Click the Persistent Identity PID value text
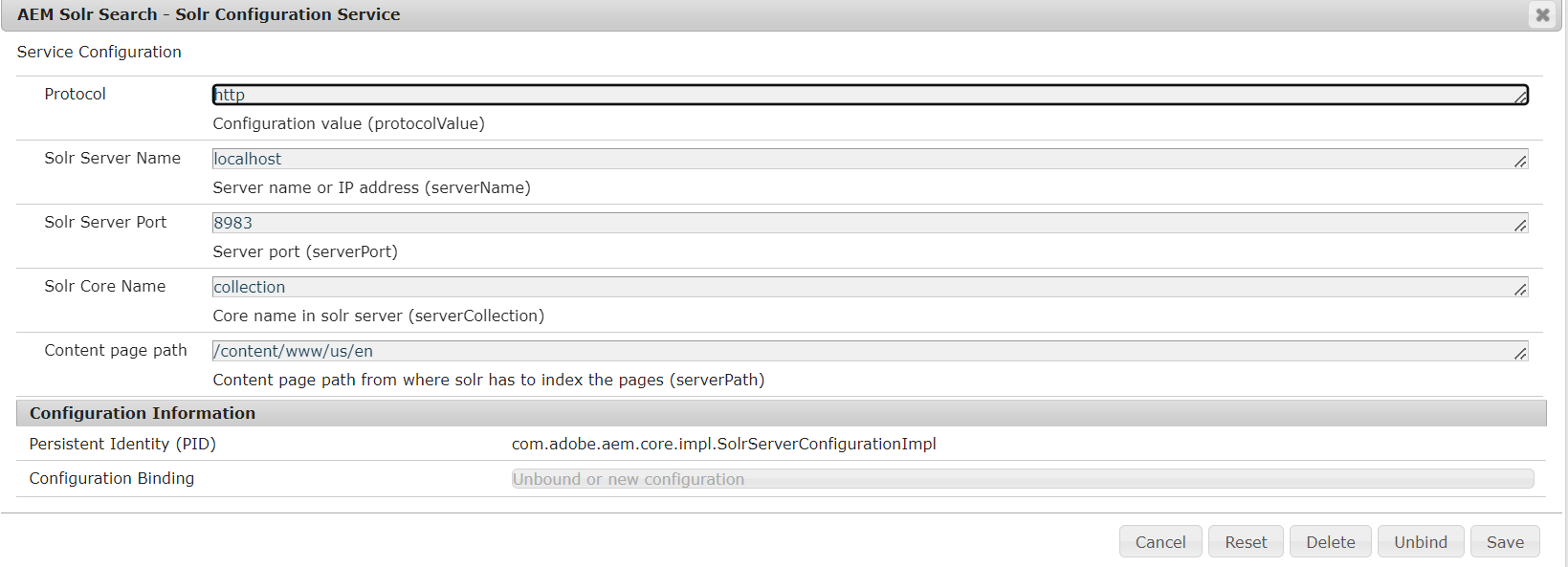The height and width of the screenshot is (567, 1568). (724, 444)
